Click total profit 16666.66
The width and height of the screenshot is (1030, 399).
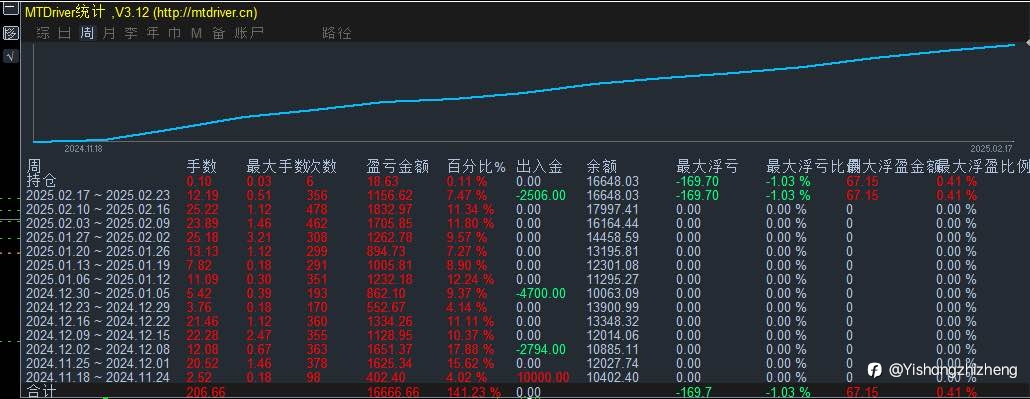(392, 392)
